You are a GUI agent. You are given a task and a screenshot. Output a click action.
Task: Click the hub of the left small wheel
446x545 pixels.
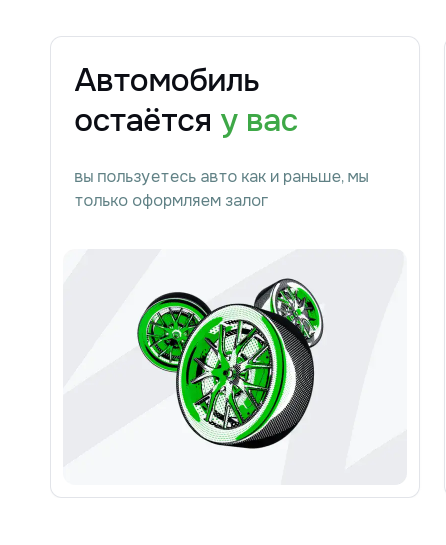click(176, 334)
